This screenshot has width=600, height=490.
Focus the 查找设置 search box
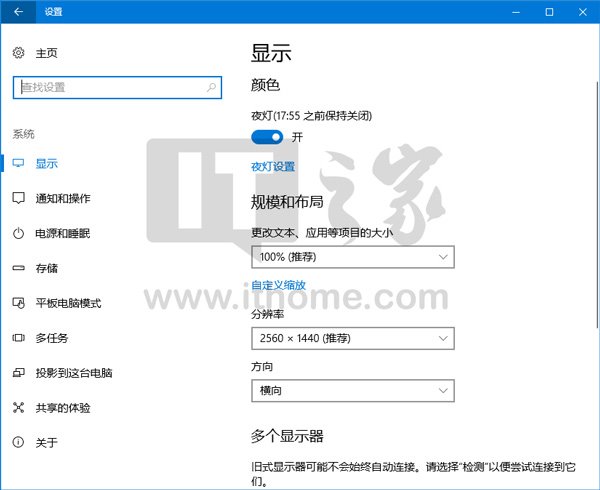(x=117, y=88)
